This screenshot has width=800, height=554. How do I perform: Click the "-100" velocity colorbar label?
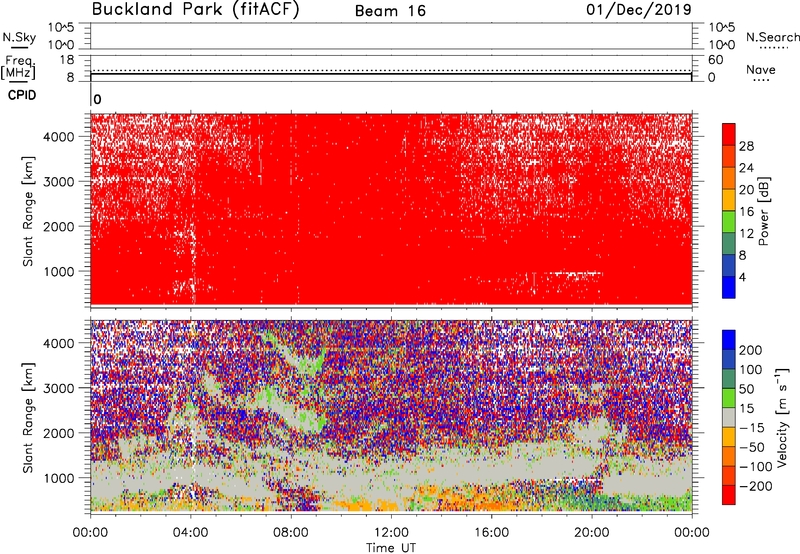coord(755,466)
